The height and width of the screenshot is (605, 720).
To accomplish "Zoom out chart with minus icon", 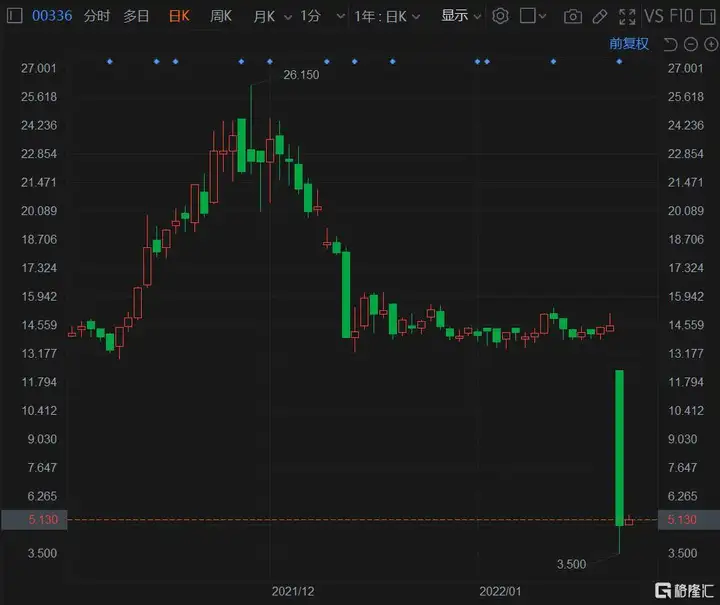I will coord(691,45).
